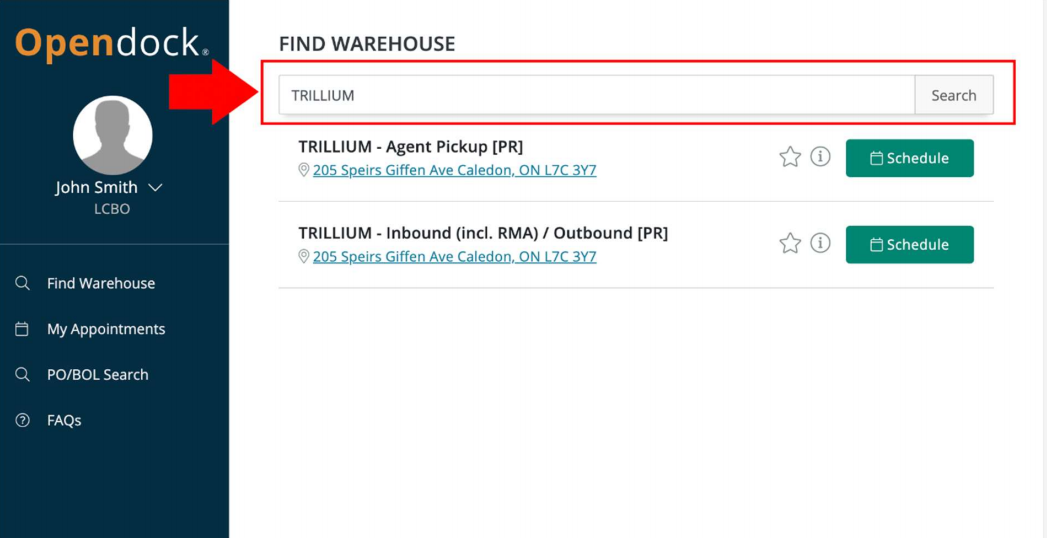
Task: Schedule at TRILLIUM Inbound/Outbound
Action: click(909, 244)
